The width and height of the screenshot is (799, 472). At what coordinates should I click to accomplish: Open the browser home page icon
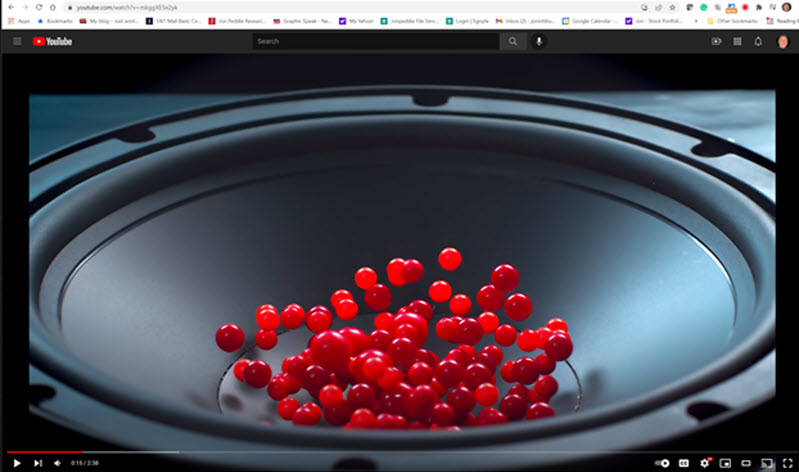coord(52,7)
